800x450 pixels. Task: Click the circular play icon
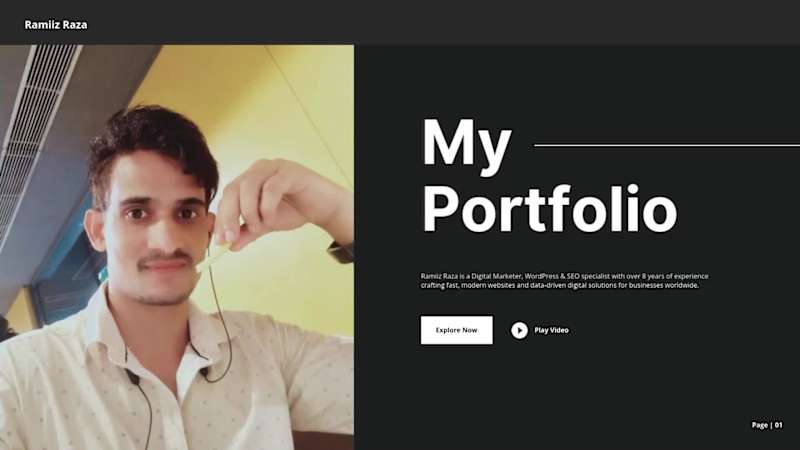tap(519, 331)
